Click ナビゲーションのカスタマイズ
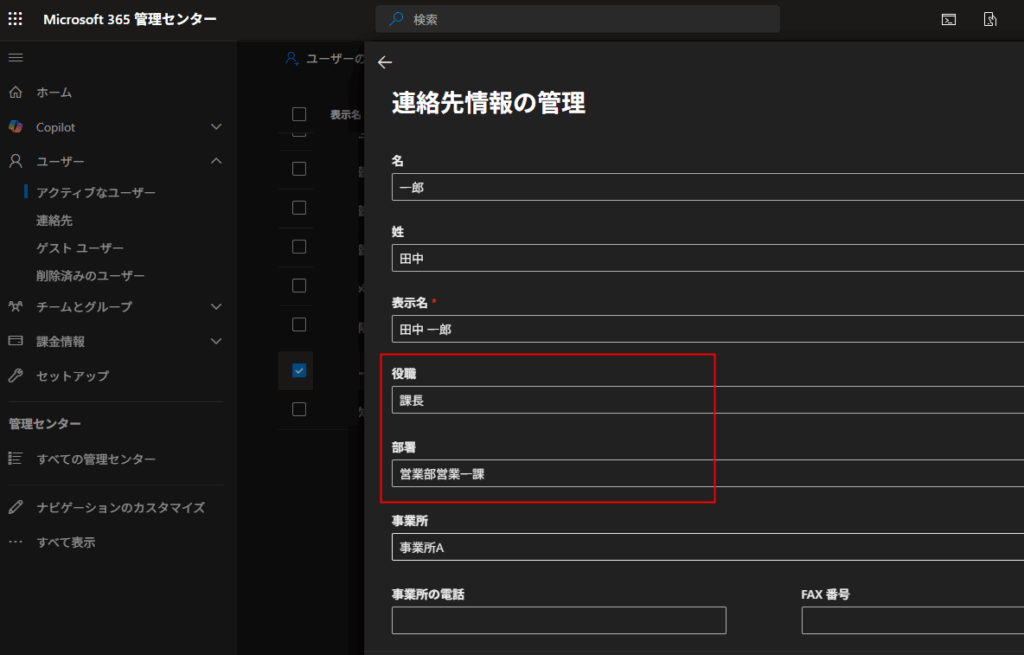Screen dimensions: 1024x655 [x=121, y=507]
